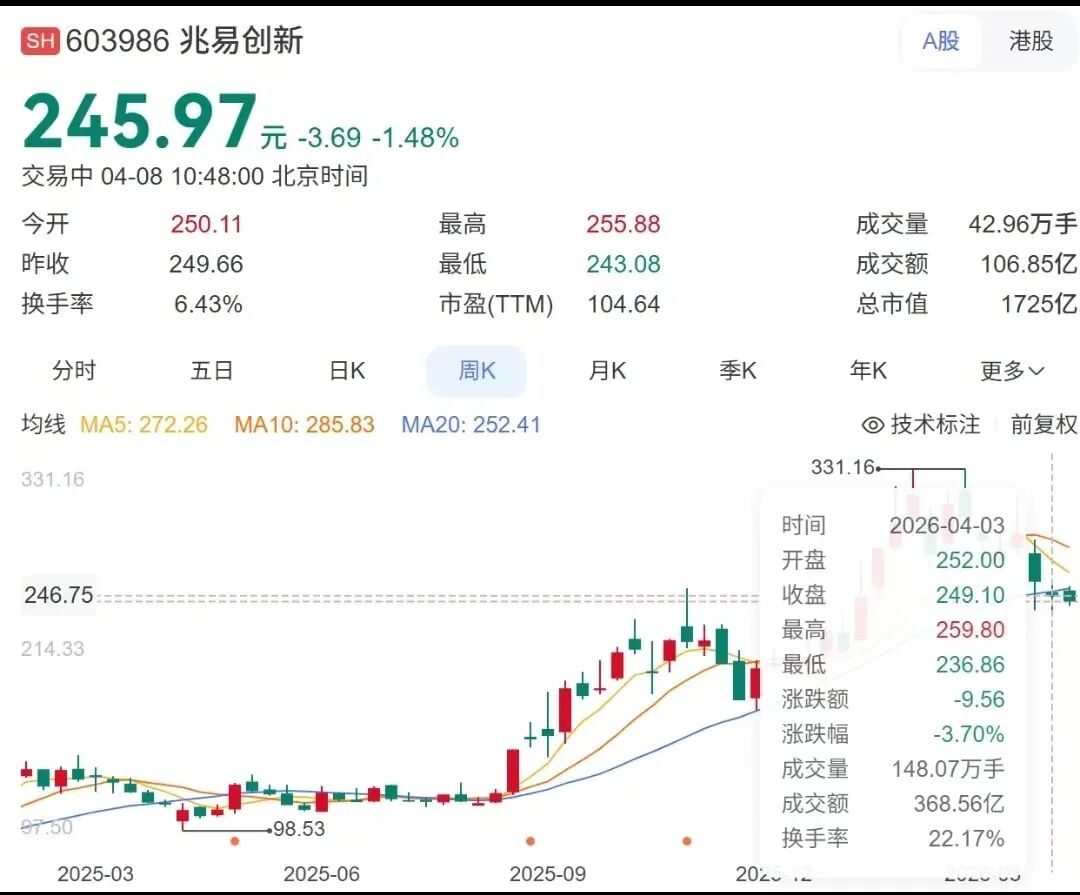The image size is (1080, 895).
Task: Select the 周K weekly chart tab
Action: pos(477,371)
